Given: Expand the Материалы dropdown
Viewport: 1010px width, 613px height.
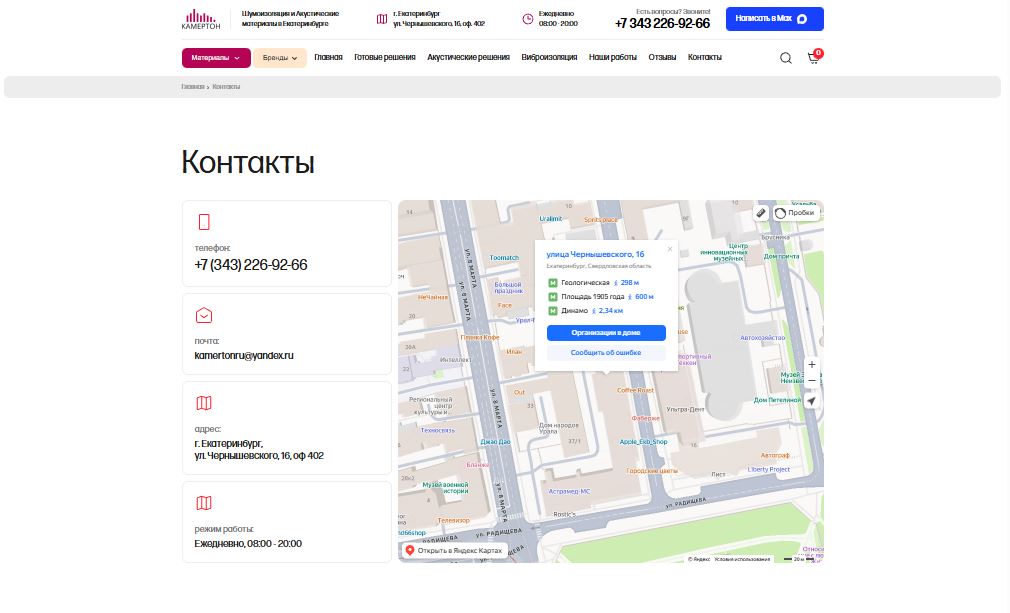Looking at the screenshot, I should 216,58.
